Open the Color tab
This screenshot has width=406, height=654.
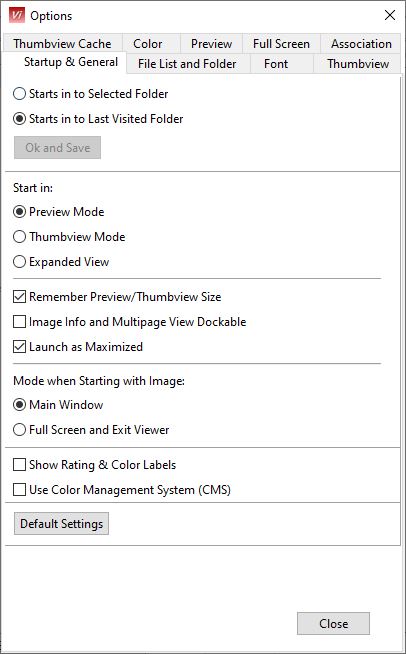point(148,44)
